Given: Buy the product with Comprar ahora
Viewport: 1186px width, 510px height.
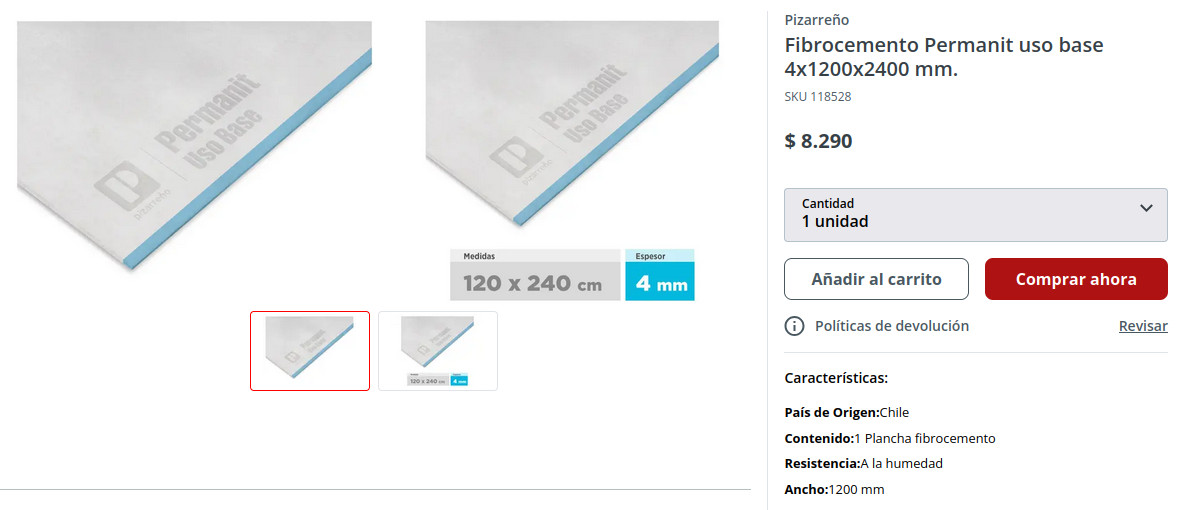Looking at the screenshot, I should point(1076,279).
